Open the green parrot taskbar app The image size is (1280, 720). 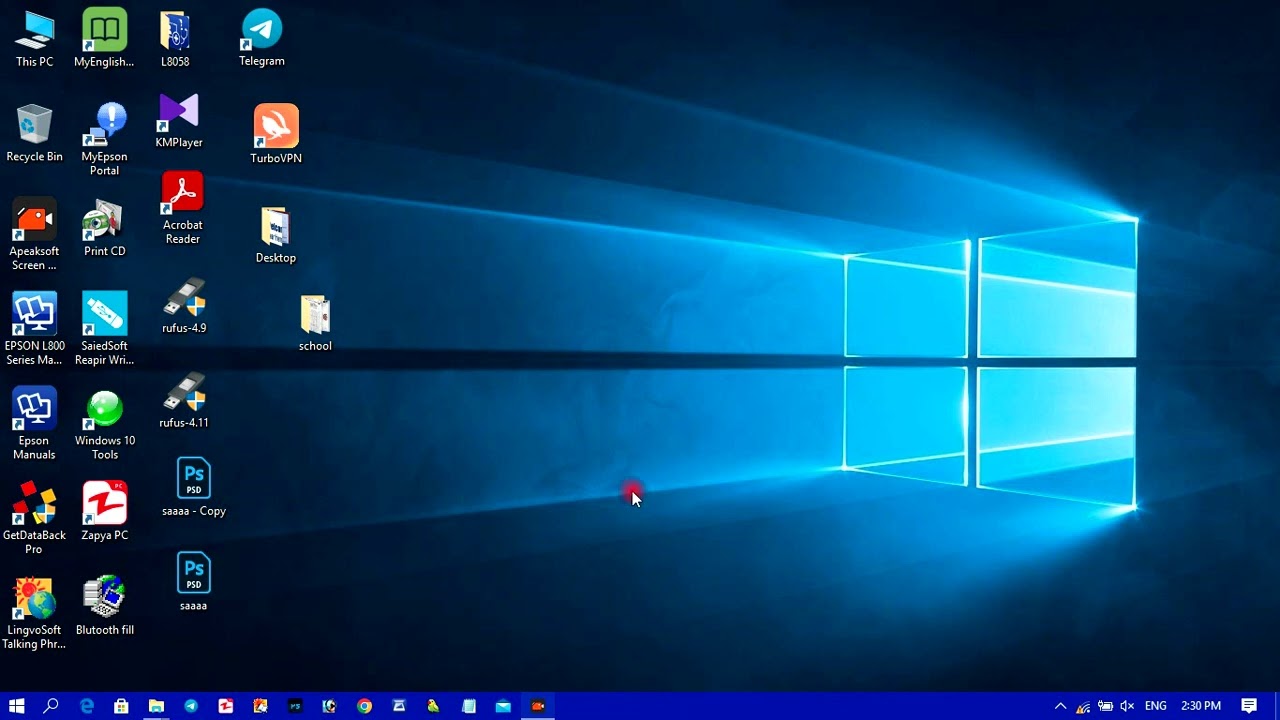(433, 706)
